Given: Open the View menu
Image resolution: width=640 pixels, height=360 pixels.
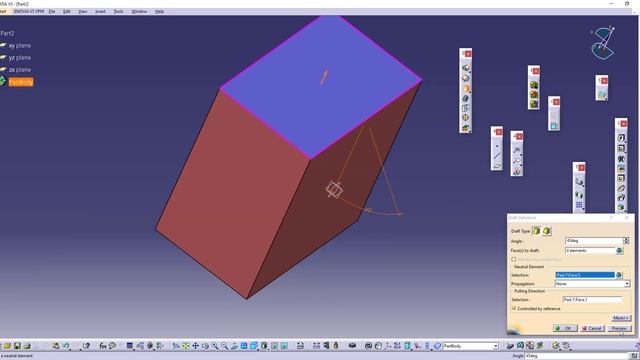Looking at the screenshot, I should [x=82, y=11].
